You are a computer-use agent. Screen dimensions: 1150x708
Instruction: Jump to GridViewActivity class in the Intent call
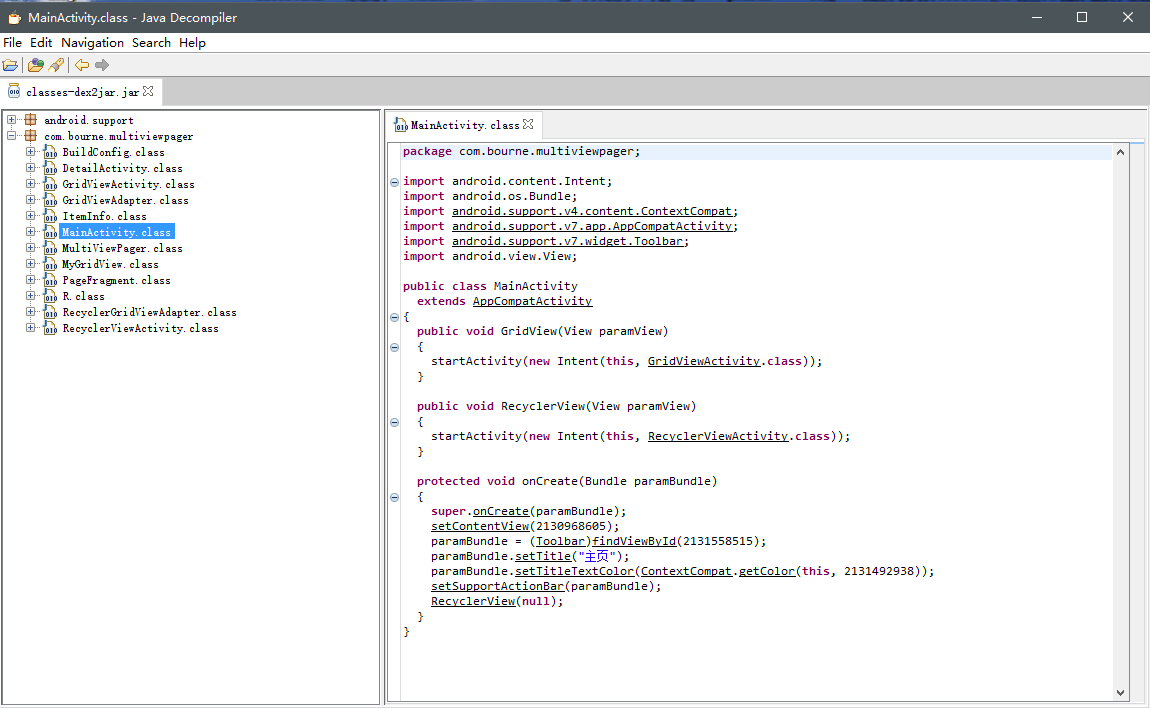click(x=704, y=361)
